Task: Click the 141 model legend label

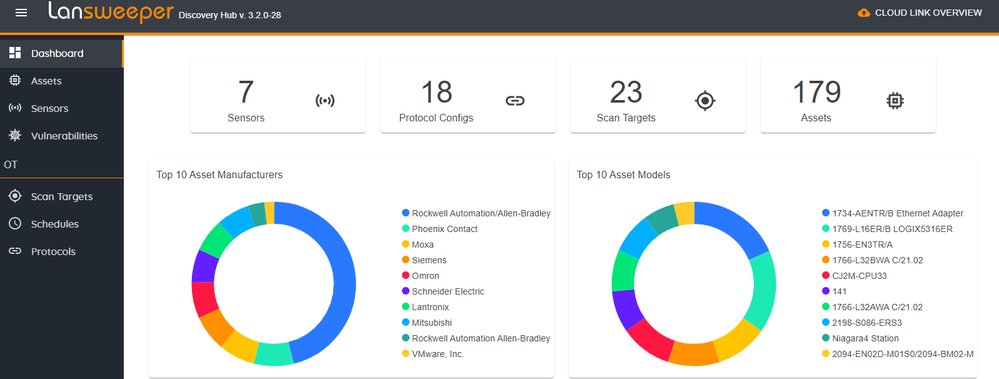Action: click(x=839, y=291)
